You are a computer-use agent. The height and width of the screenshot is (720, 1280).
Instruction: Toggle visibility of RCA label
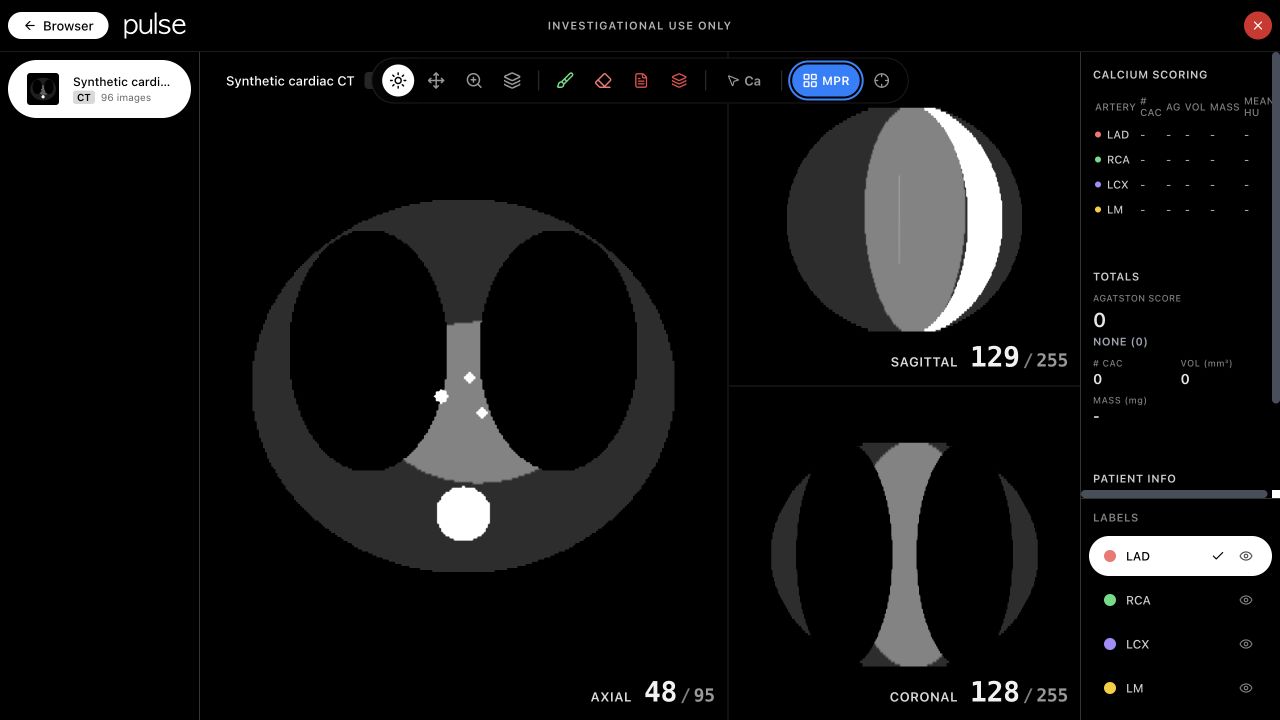click(1246, 600)
